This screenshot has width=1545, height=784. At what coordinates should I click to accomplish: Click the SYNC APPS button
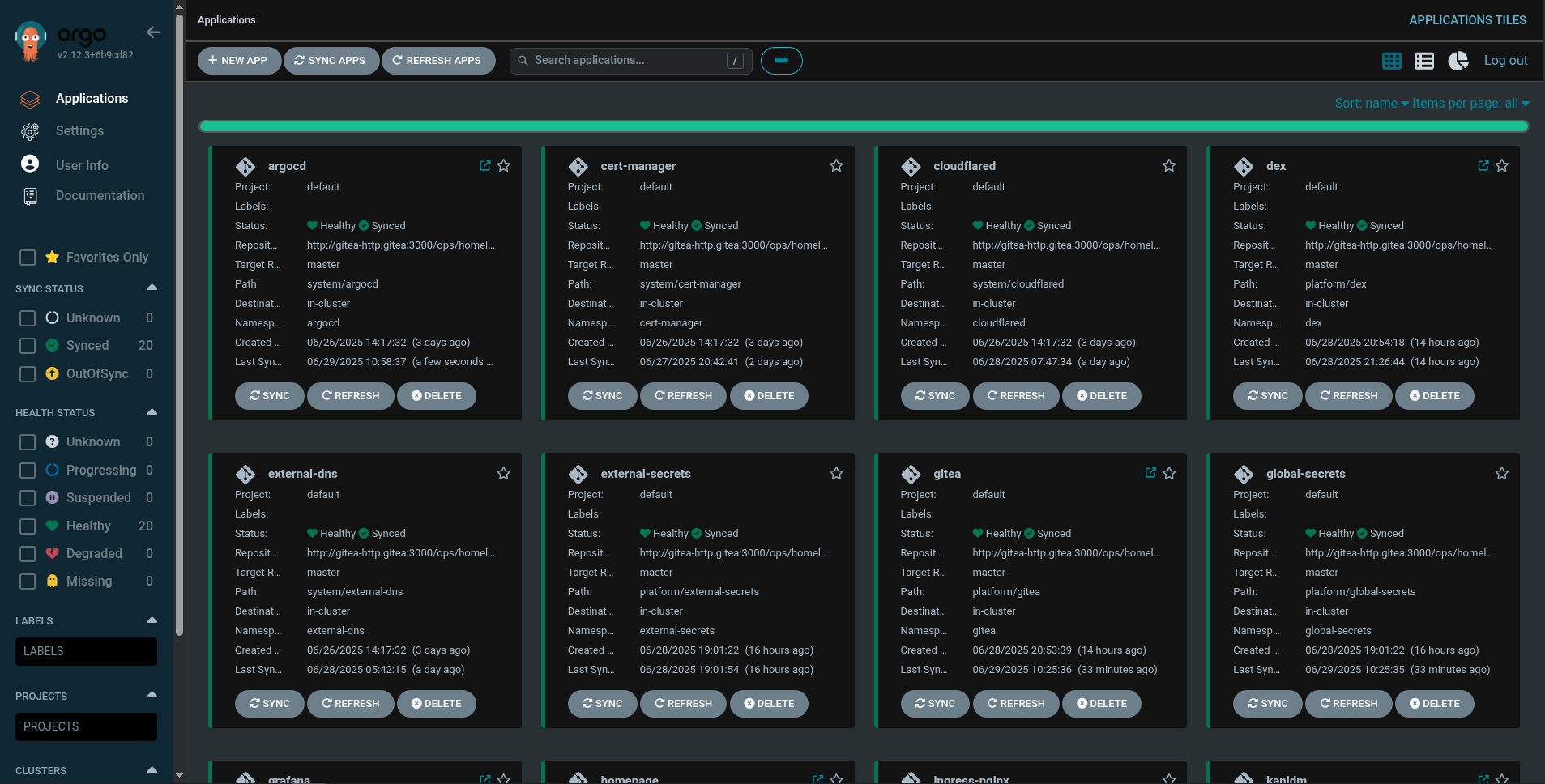click(x=331, y=61)
